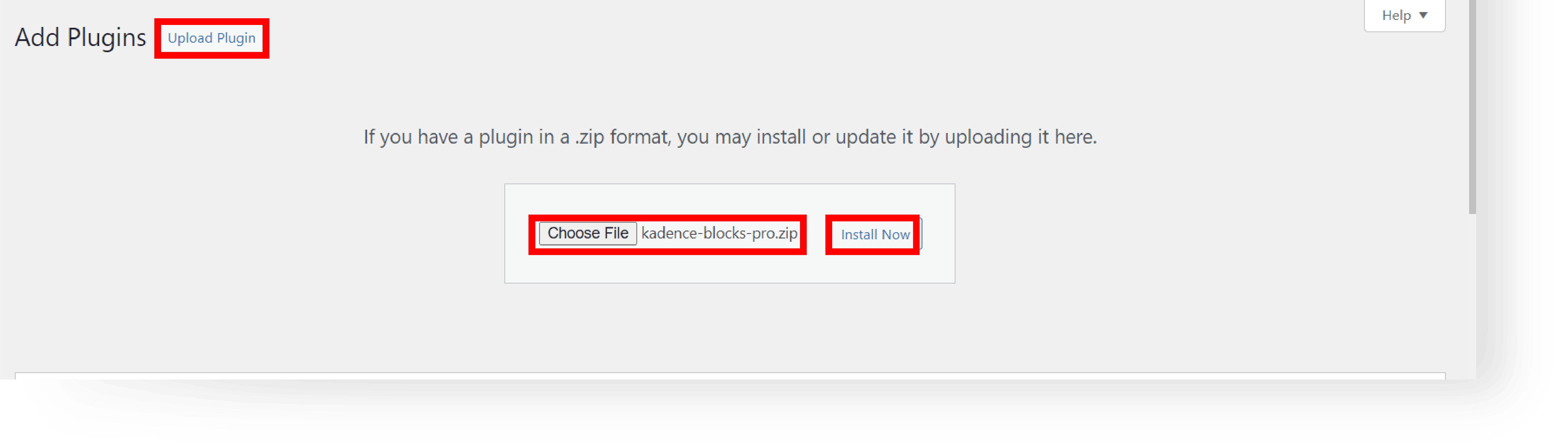Viewport: 1568px width, 446px height.
Task: Select the kadence-blocks-pro.zip file name
Action: [719, 233]
